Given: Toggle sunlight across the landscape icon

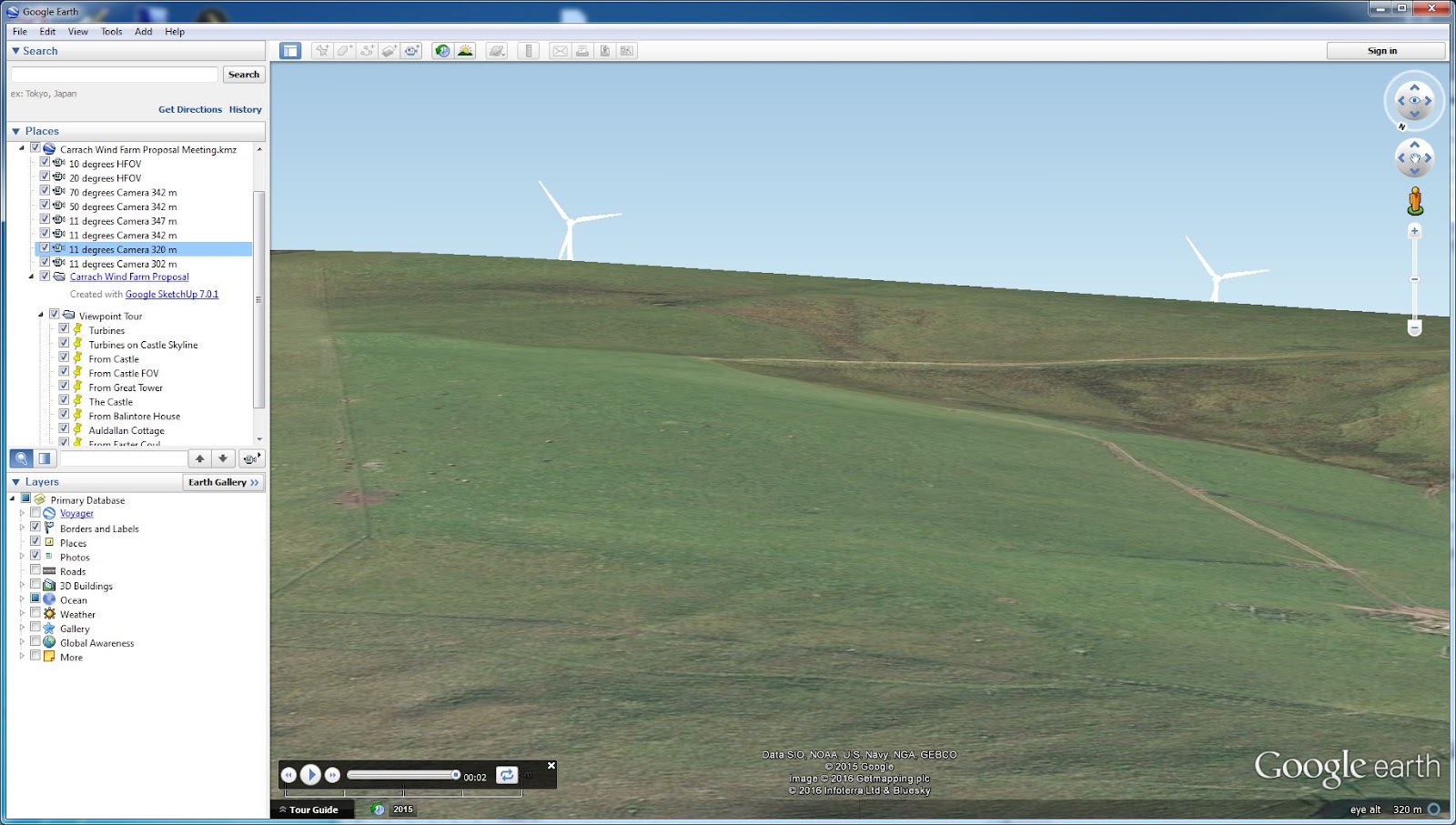Looking at the screenshot, I should tap(465, 51).
